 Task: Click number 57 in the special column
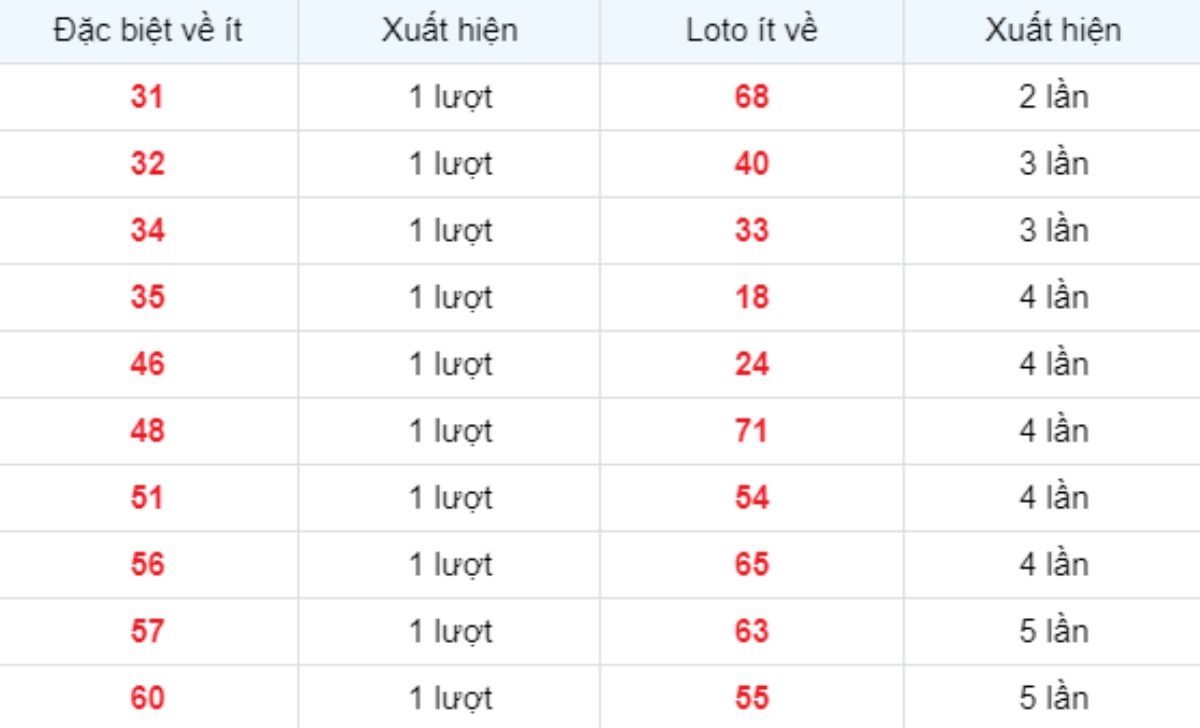point(147,632)
